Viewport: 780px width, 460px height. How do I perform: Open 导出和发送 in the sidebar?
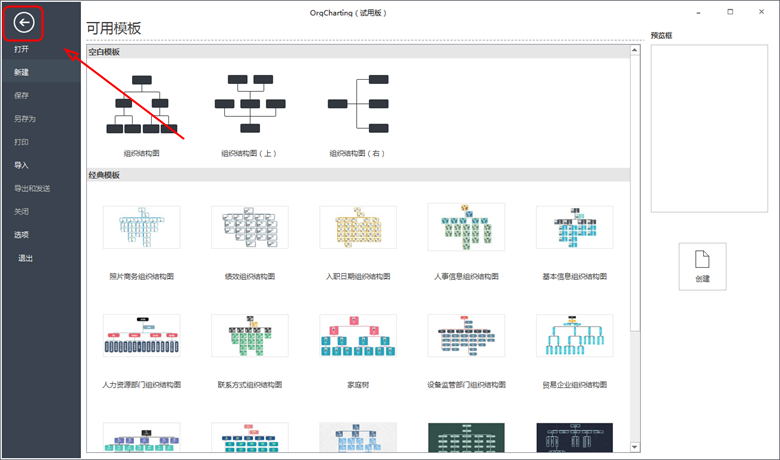[x=32, y=188]
